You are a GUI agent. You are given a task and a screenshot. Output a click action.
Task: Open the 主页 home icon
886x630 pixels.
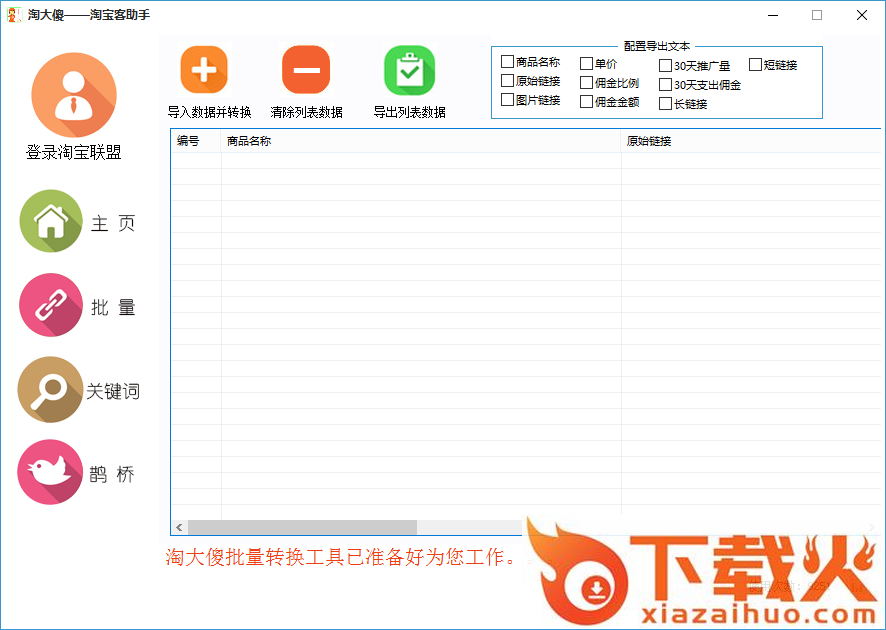click(51, 221)
